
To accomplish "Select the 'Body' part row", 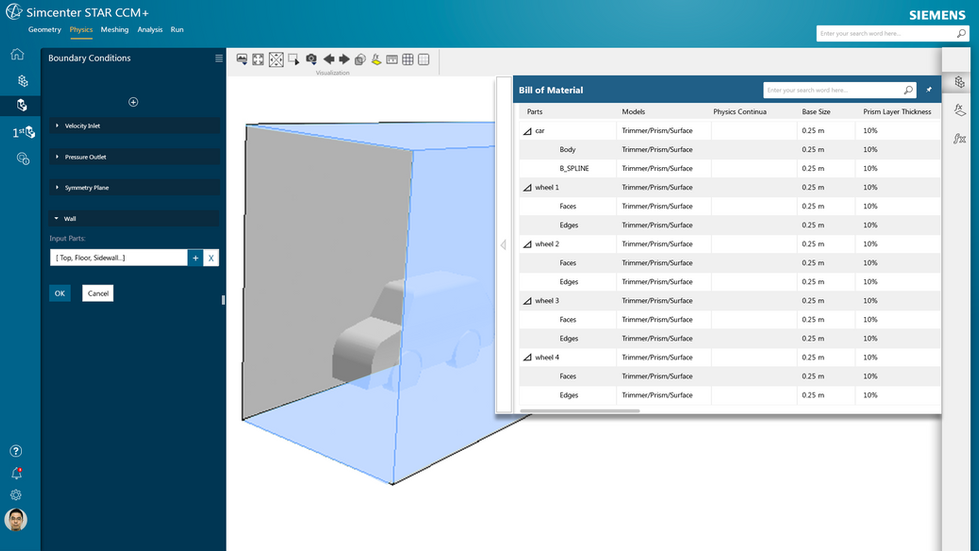I will [729, 150].
